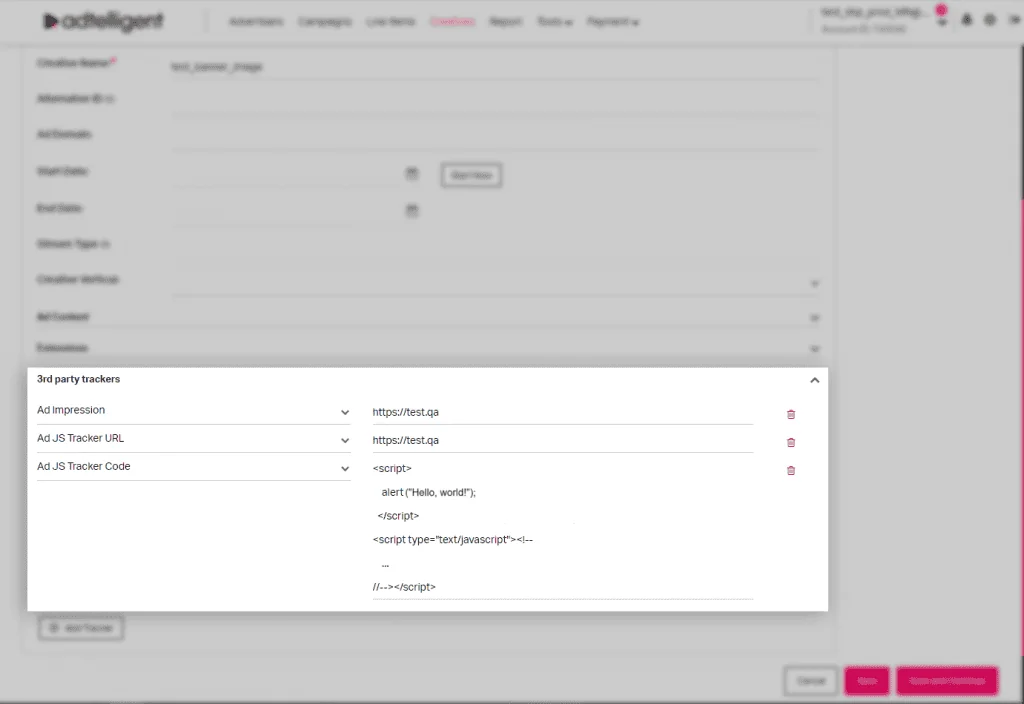Viewport: 1024px width, 704px height.
Task: Click the '<script type="text/javascript"><!--' line
Action: 453,539
